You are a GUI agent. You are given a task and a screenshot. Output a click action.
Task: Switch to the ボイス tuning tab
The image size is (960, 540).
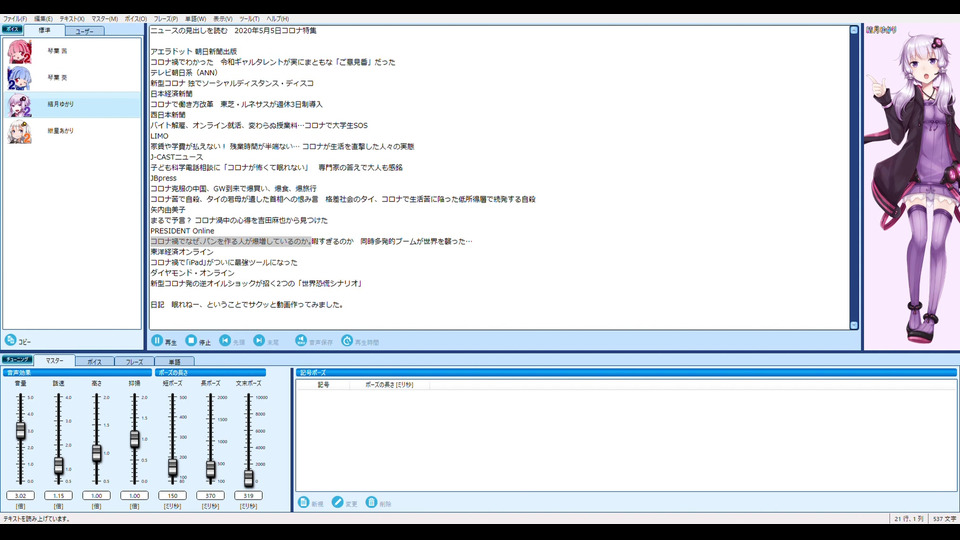coord(94,362)
